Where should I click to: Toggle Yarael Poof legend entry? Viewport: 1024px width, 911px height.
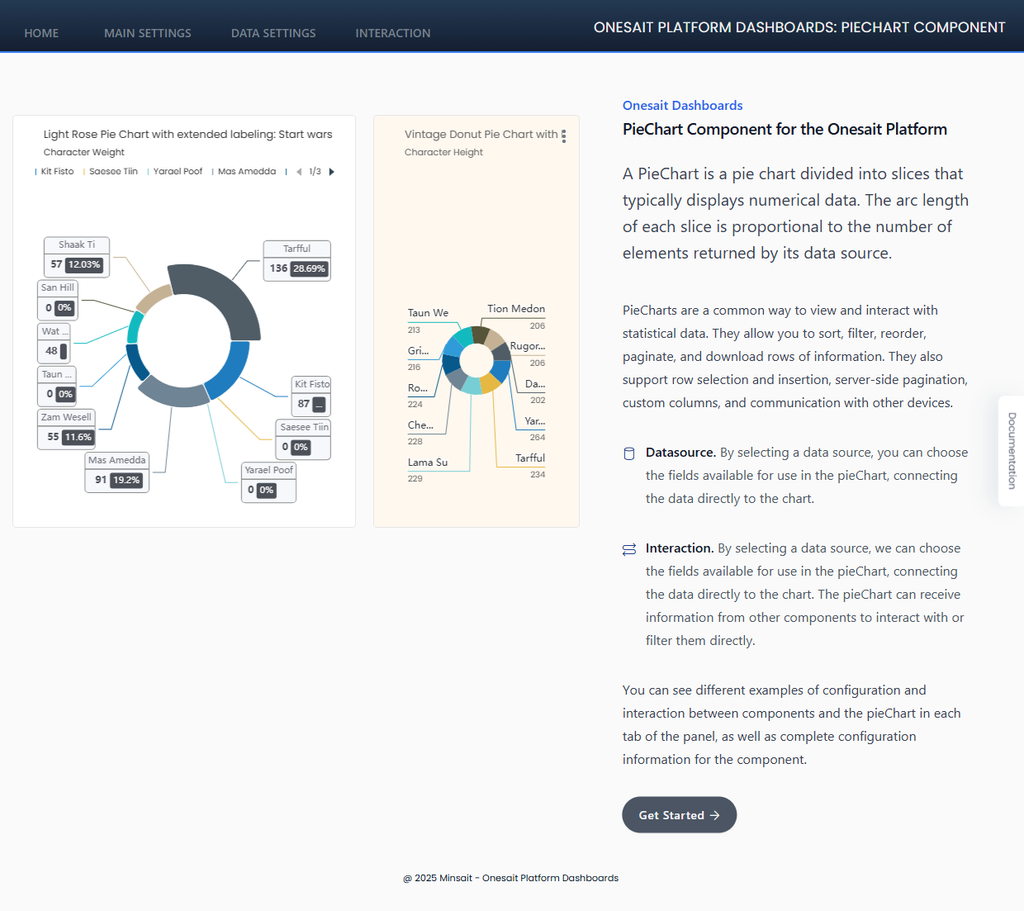[x=176, y=172]
